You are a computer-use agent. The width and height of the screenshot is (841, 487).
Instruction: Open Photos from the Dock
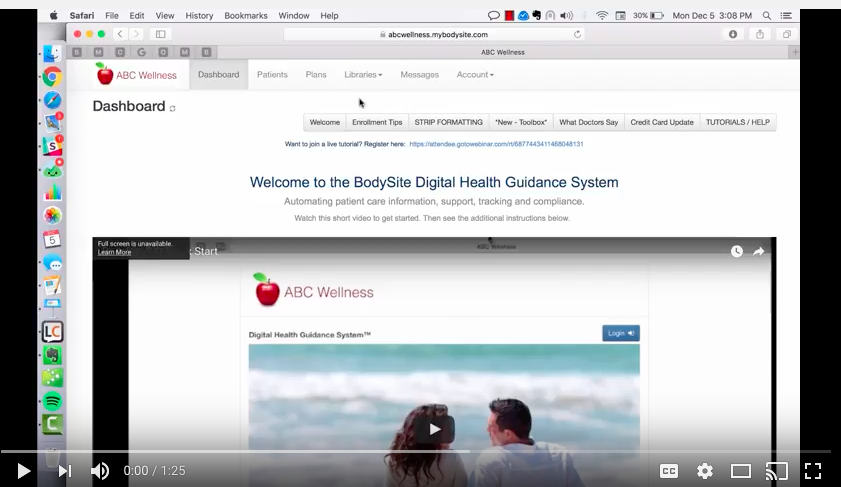[x=52, y=216]
